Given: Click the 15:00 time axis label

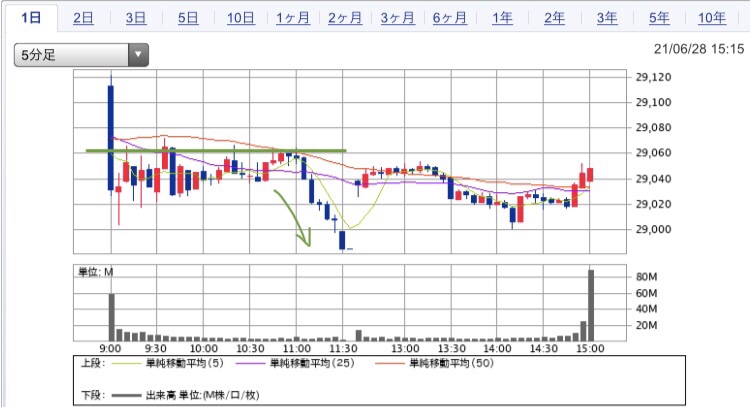Looking at the screenshot, I should 590,349.
